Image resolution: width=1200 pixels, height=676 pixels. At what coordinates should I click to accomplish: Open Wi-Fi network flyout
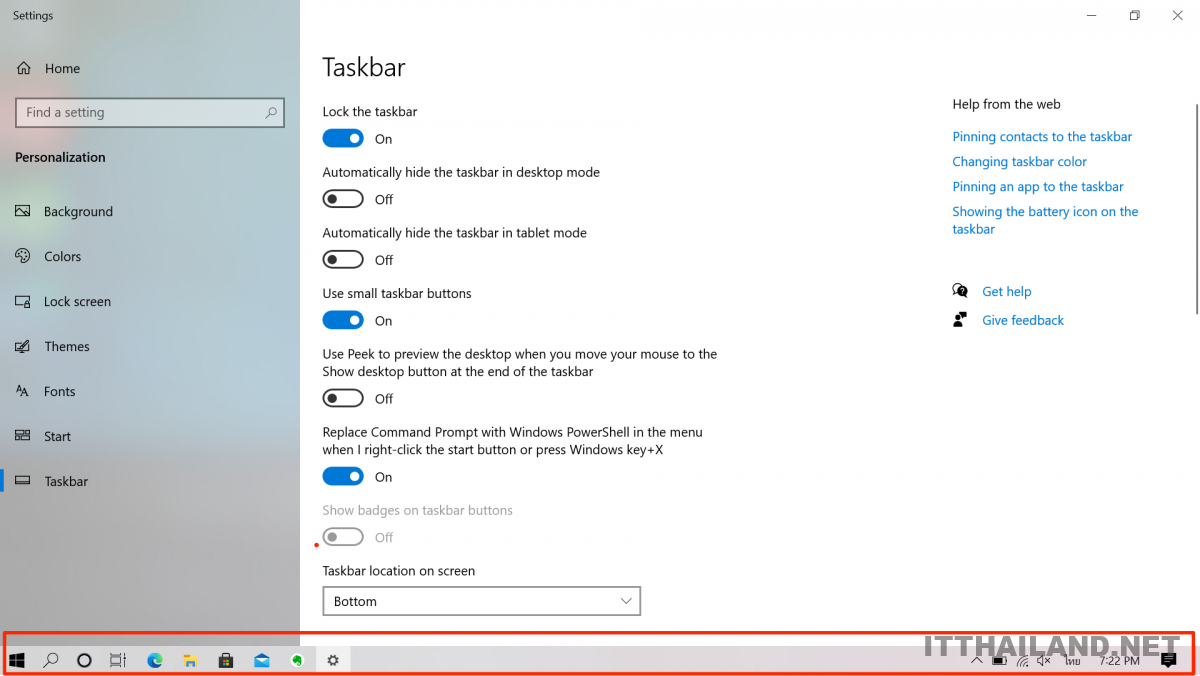point(1022,660)
